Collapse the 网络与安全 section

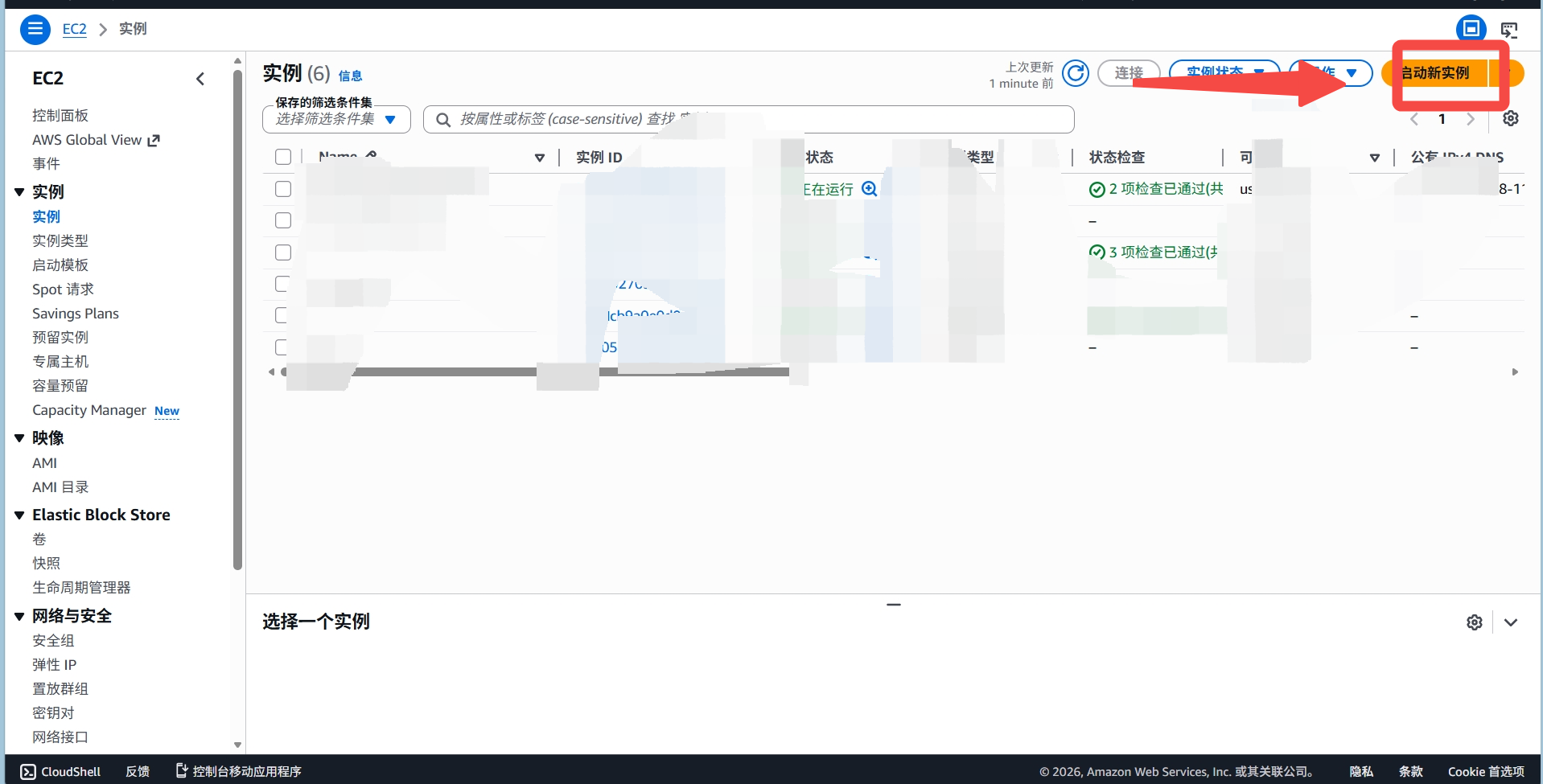[19, 617]
